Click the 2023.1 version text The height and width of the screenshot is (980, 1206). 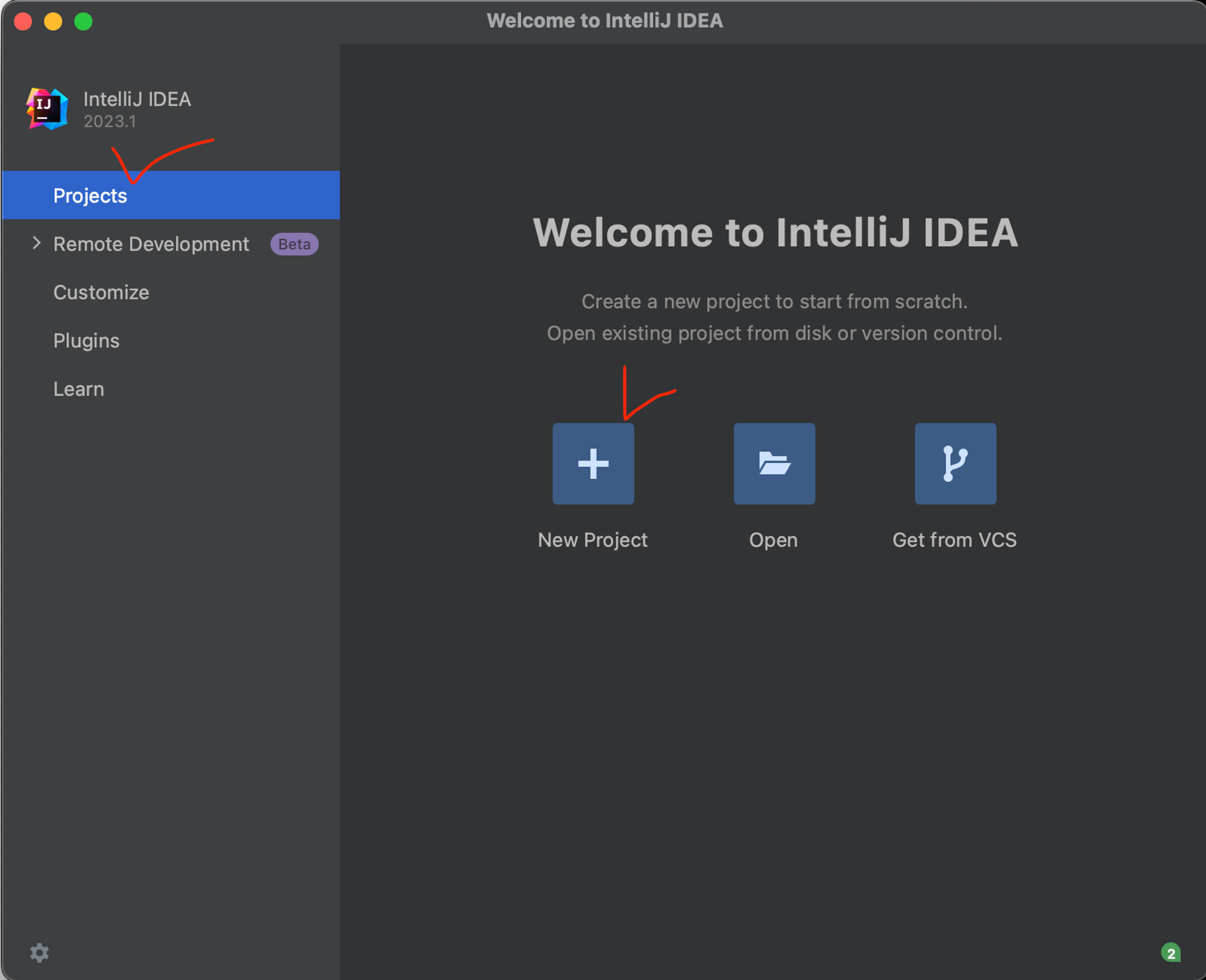point(110,121)
